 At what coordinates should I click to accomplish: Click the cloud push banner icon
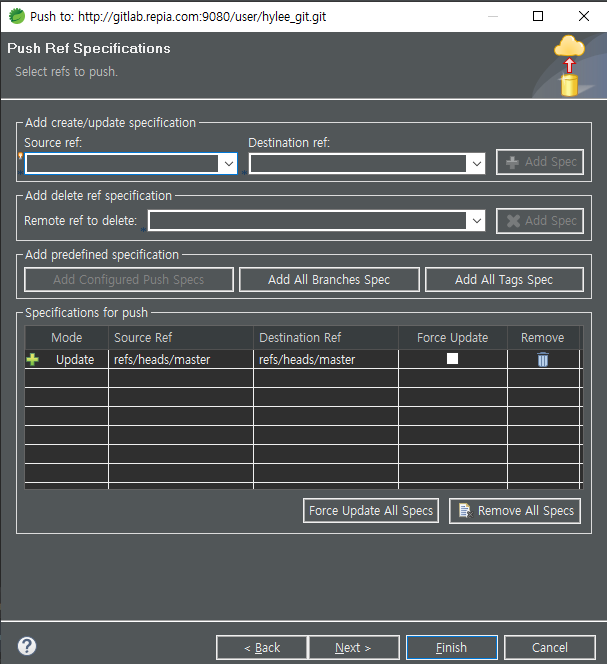coord(569,65)
